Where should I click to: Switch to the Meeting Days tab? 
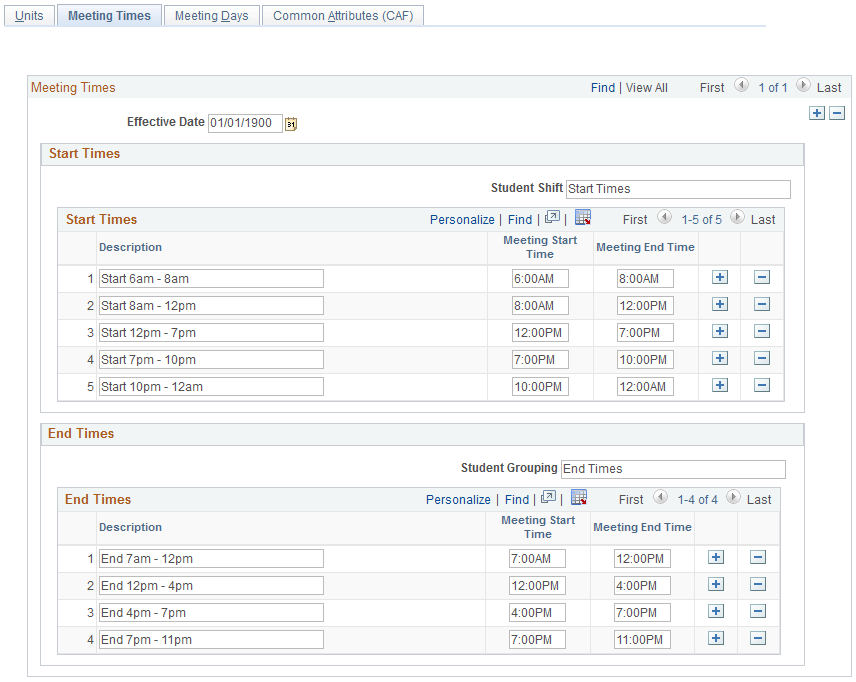(x=211, y=15)
